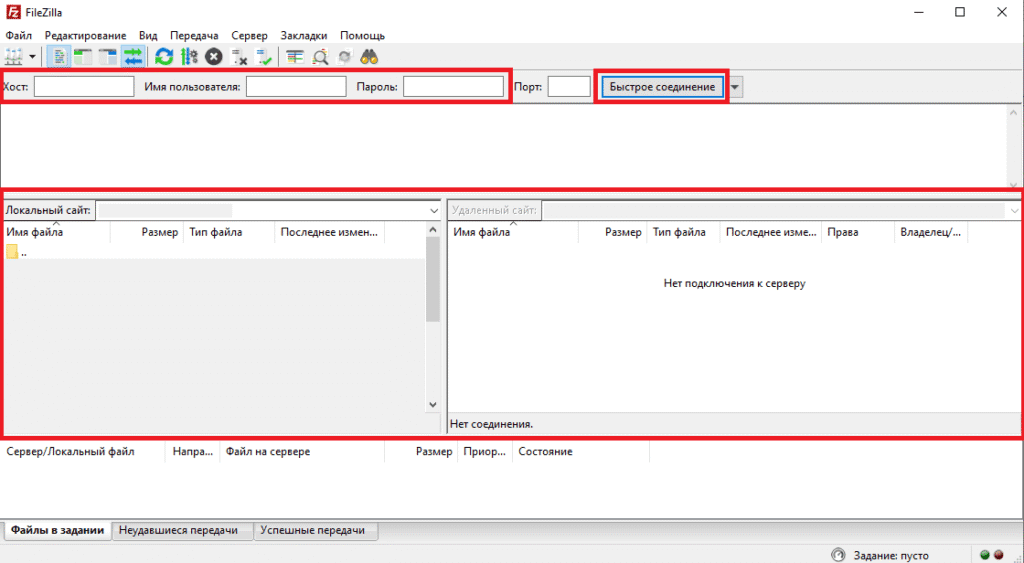
Task: Click the Порт input field
Action: (x=569, y=86)
